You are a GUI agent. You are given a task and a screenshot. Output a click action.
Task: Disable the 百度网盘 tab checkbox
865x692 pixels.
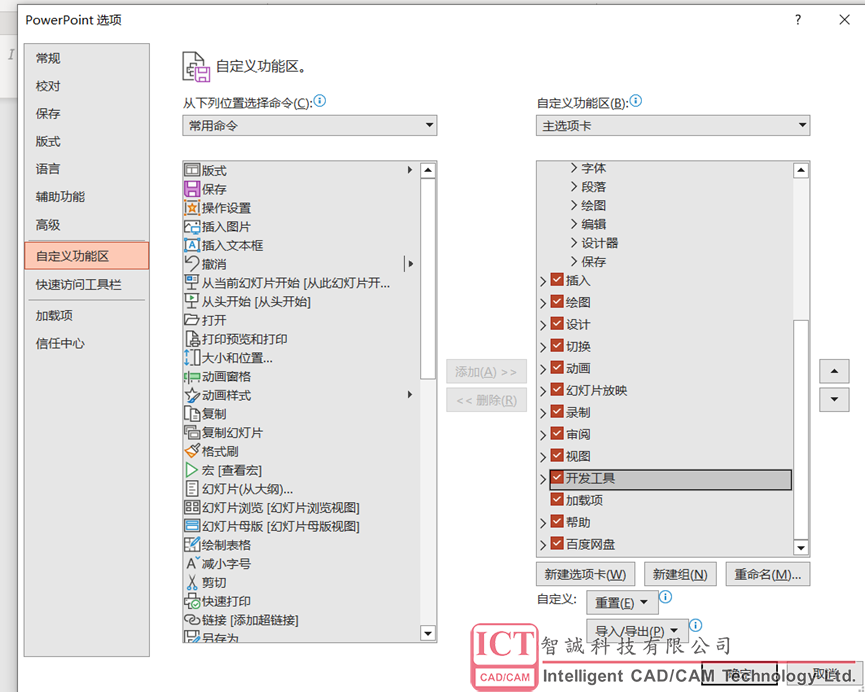557,544
